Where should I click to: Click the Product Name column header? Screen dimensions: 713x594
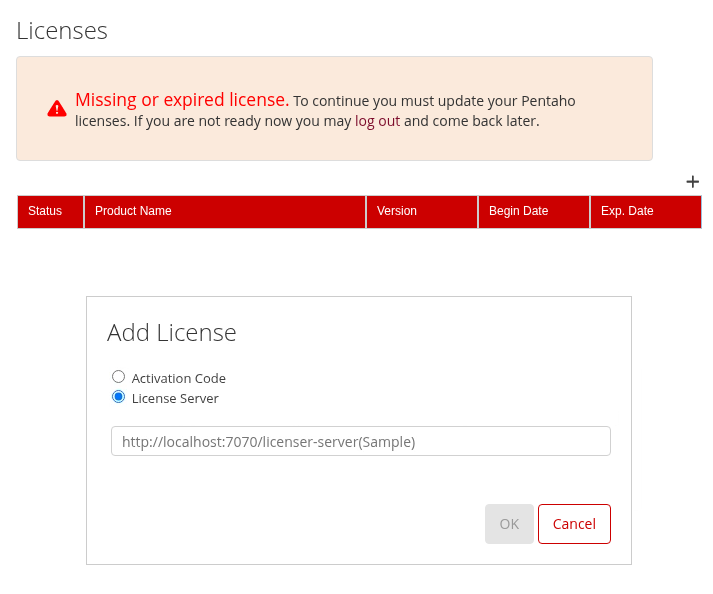[x=133, y=211]
